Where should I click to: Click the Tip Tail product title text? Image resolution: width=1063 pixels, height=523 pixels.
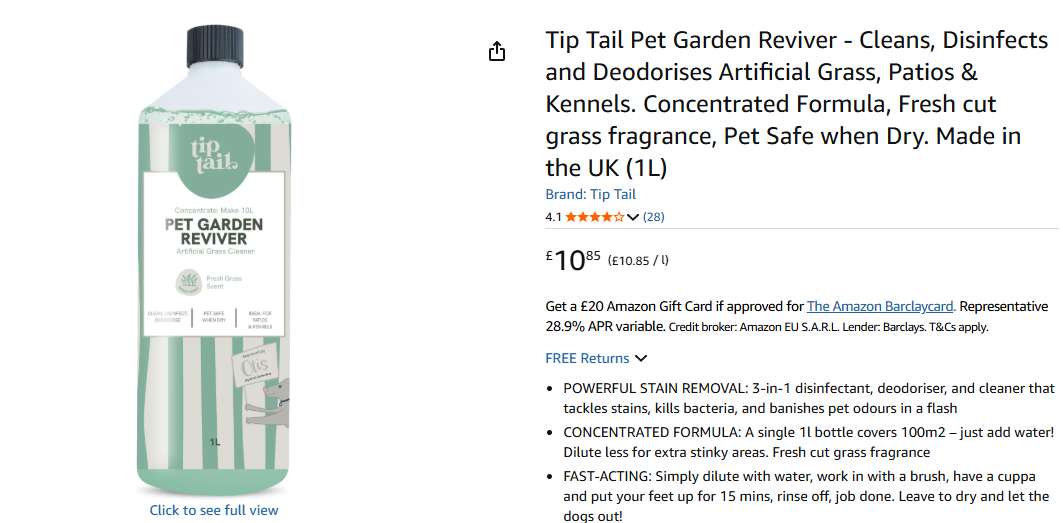point(797,104)
